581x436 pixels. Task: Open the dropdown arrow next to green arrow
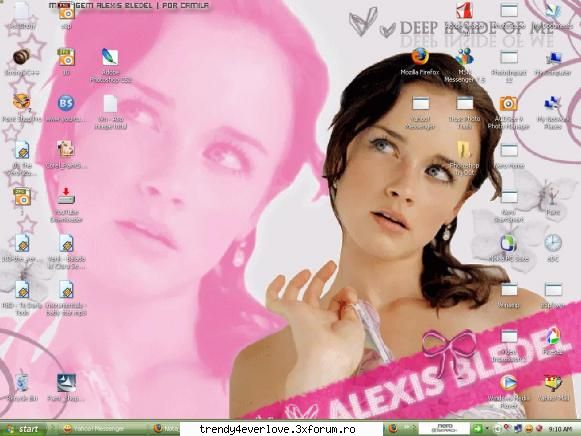(487, 429)
